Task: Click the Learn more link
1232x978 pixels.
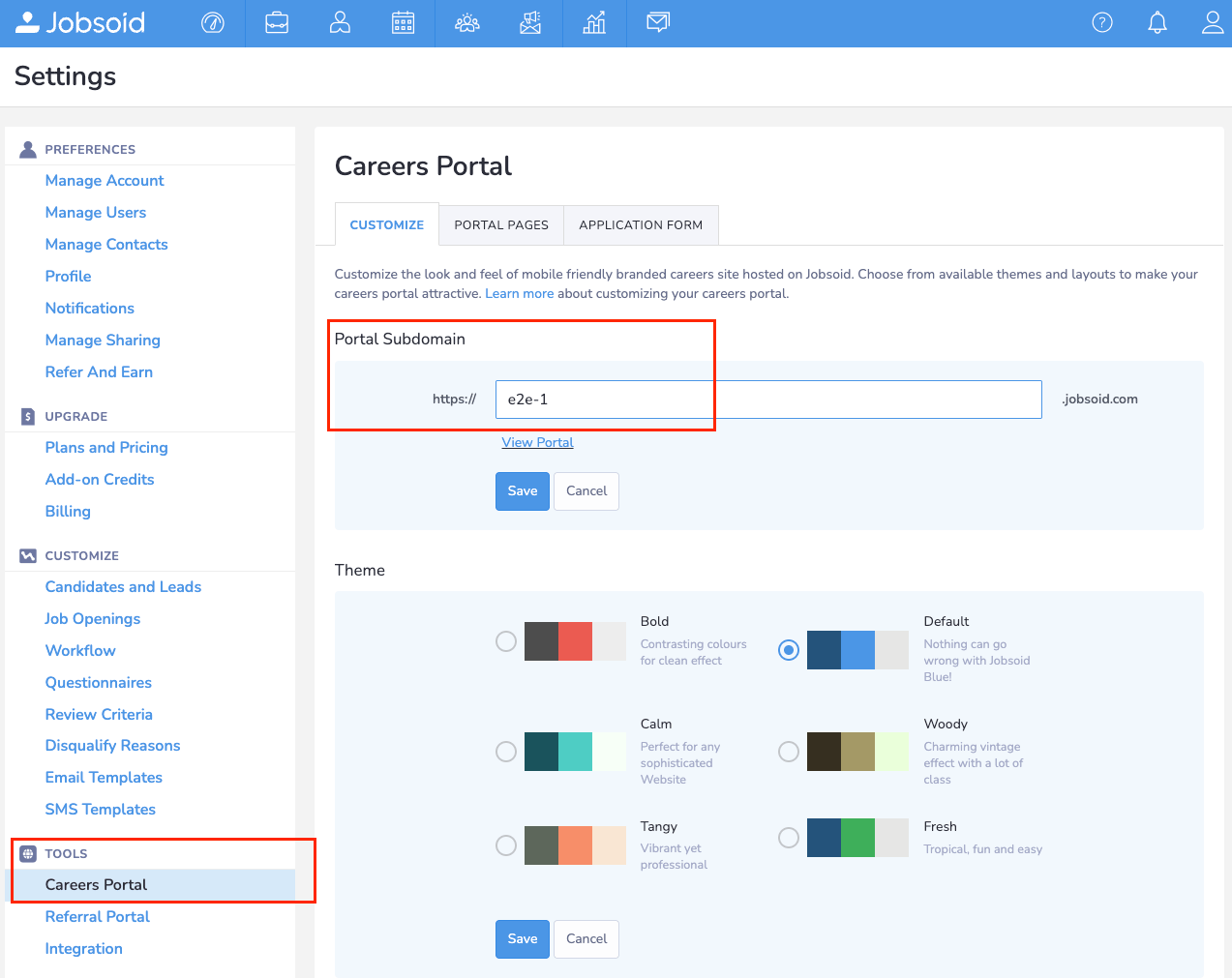Action: click(x=520, y=293)
